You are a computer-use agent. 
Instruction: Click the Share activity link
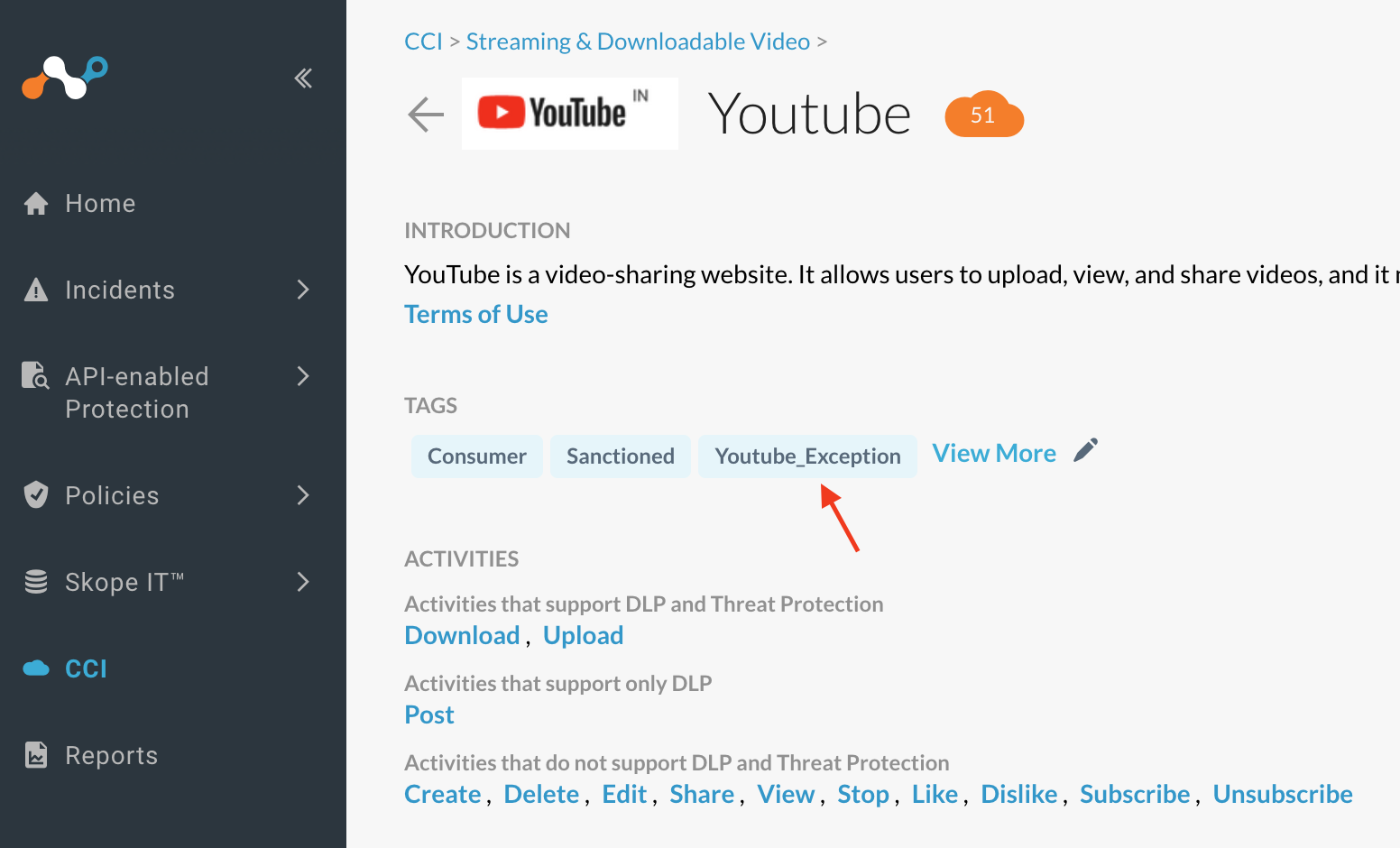click(x=702, y=794)
